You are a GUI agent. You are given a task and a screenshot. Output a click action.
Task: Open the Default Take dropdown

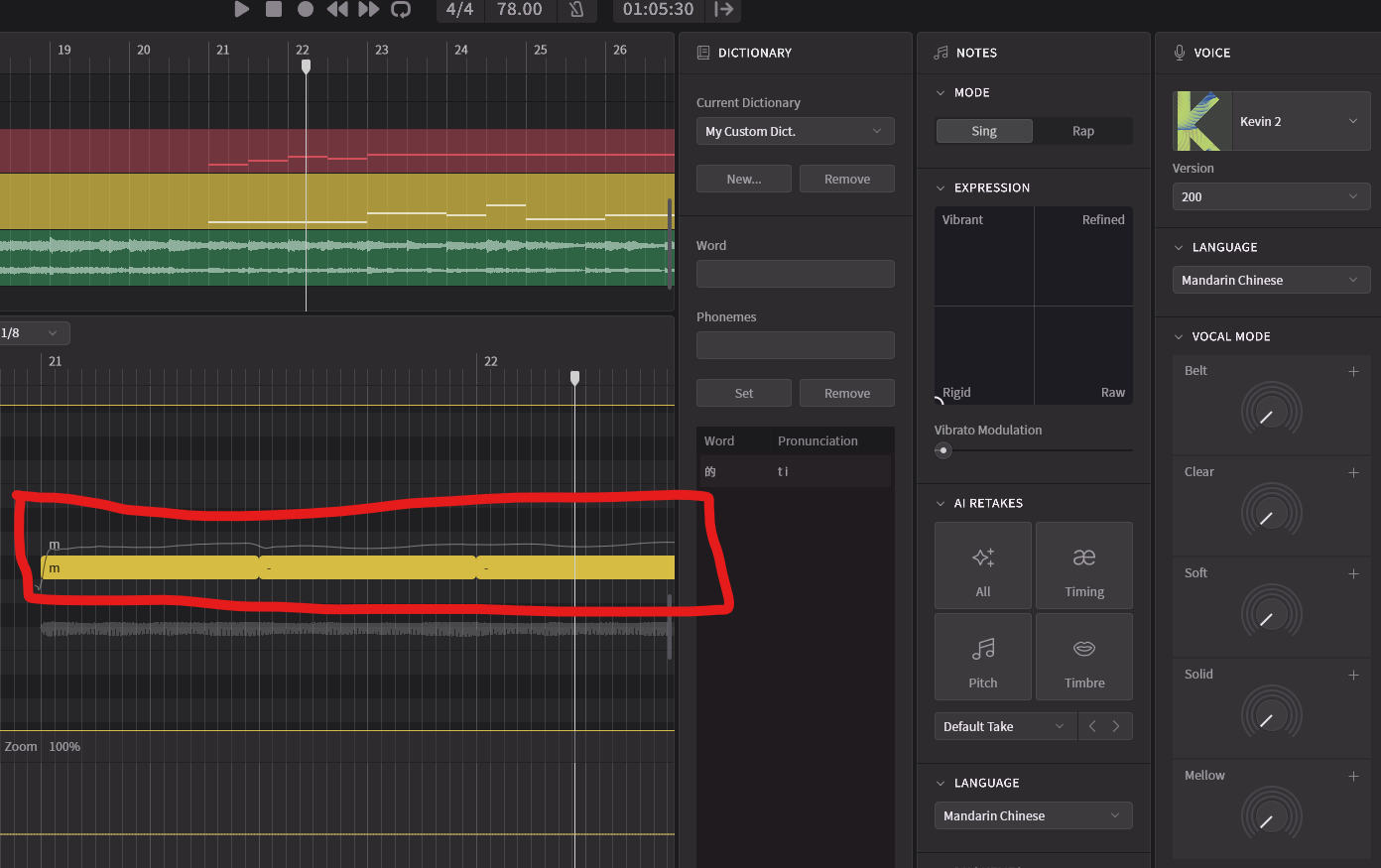[1004, 726]
